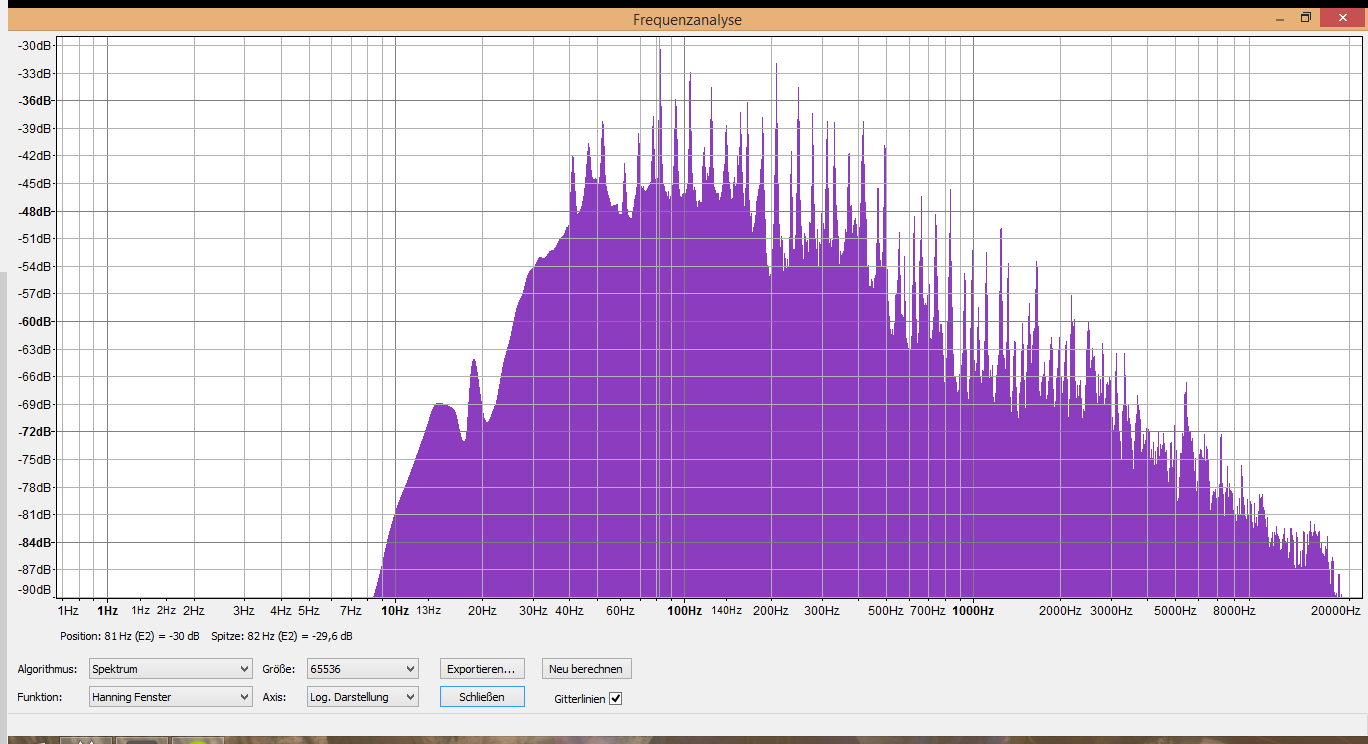This screenshot has height=744, width=1368.
Task: Click the -30dB axis label
Action: (x=35, y=46)
